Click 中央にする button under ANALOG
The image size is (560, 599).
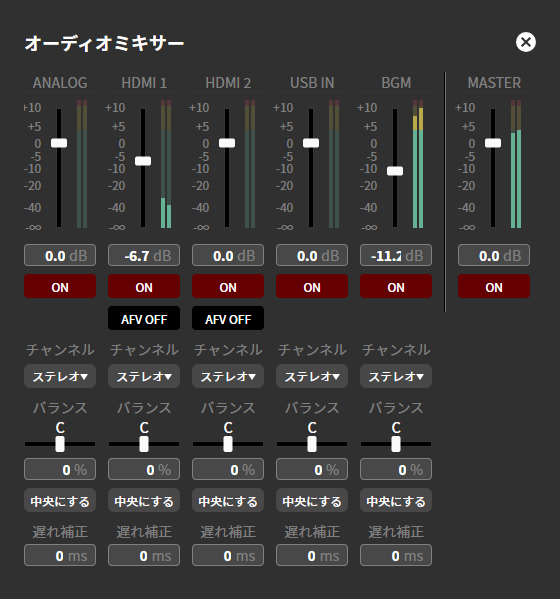pos(60,500)
